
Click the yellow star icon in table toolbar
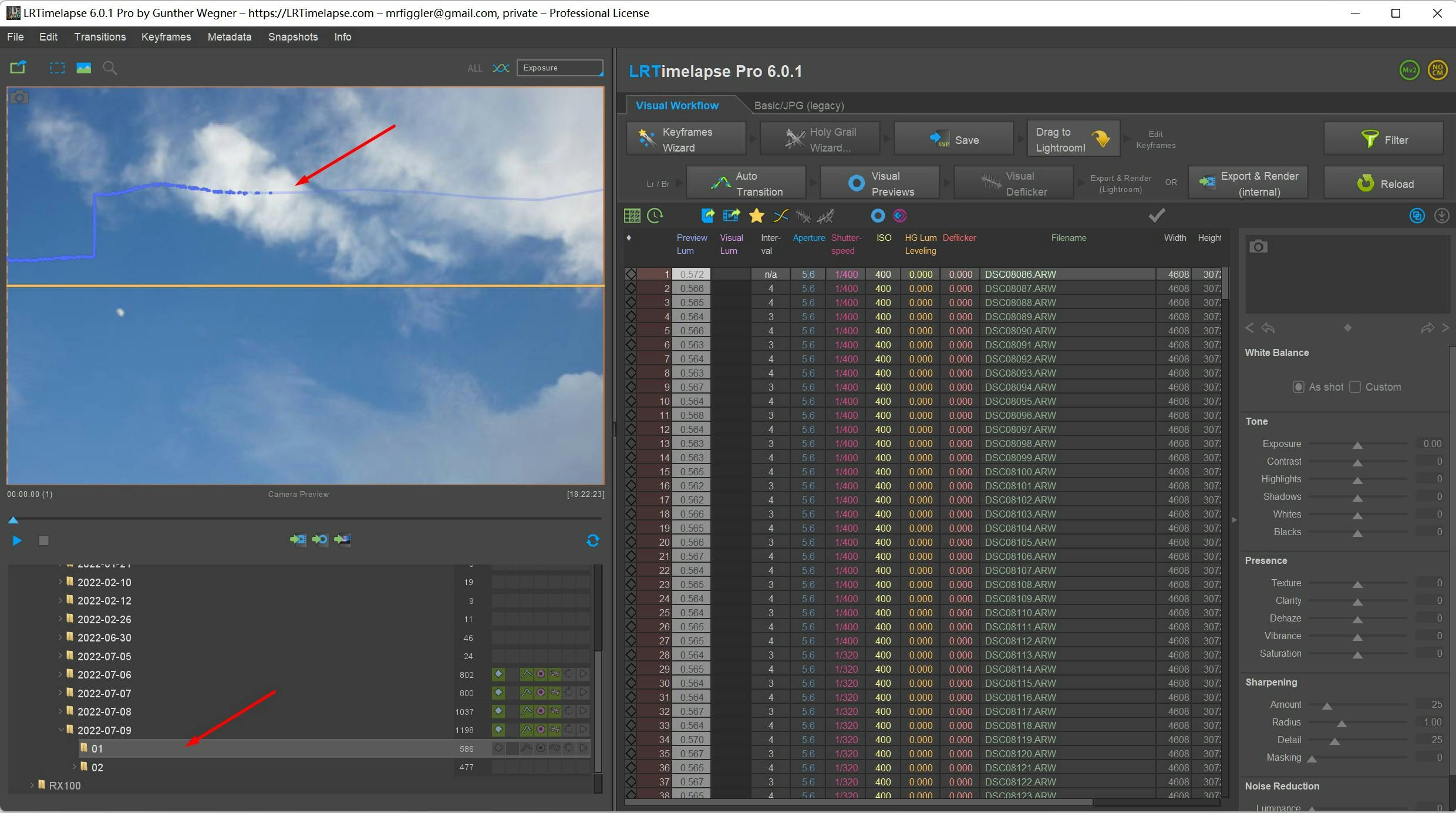[x=756, y=216]
